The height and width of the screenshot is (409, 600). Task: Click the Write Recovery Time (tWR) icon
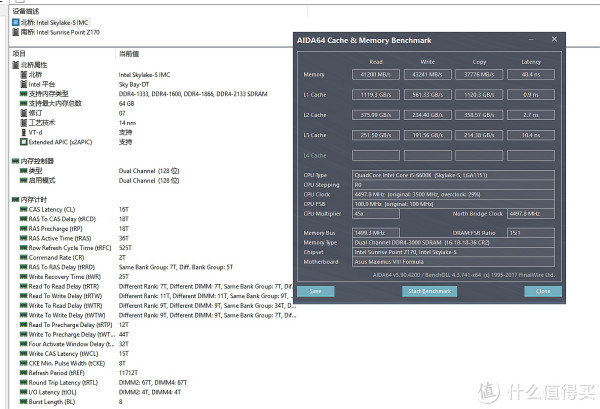(23, 277)
